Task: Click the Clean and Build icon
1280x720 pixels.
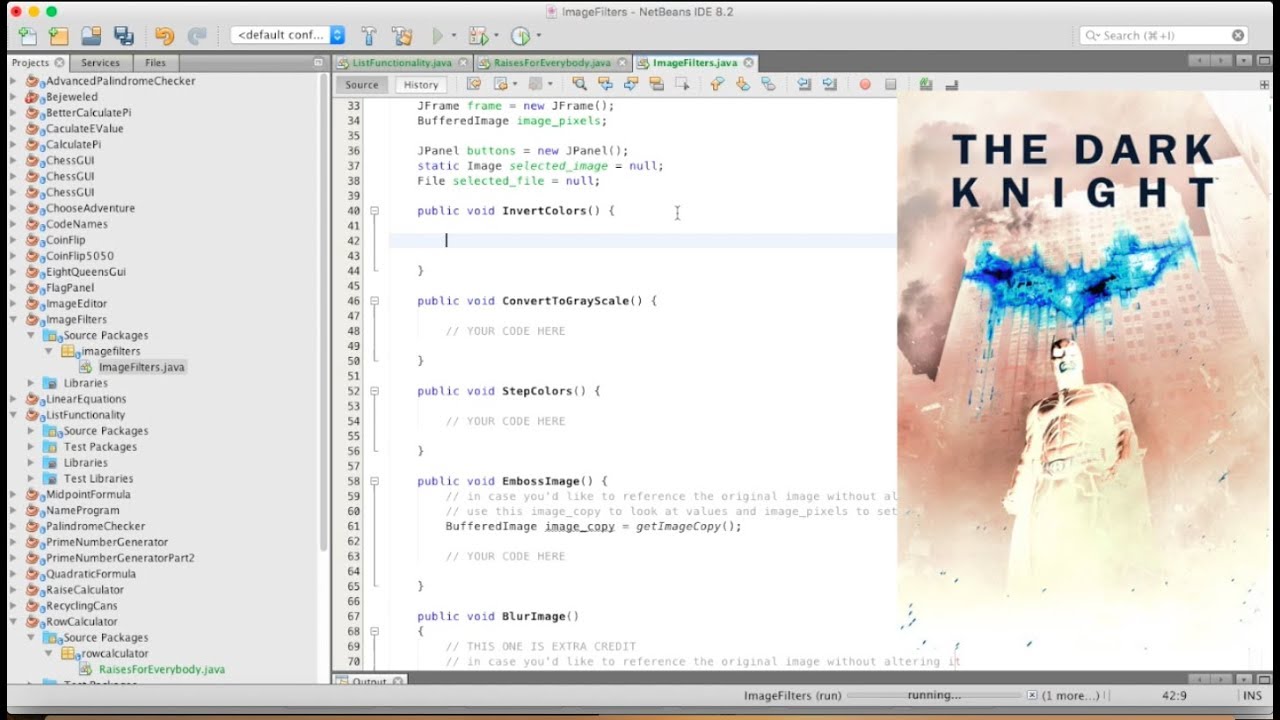Action: 402,36
